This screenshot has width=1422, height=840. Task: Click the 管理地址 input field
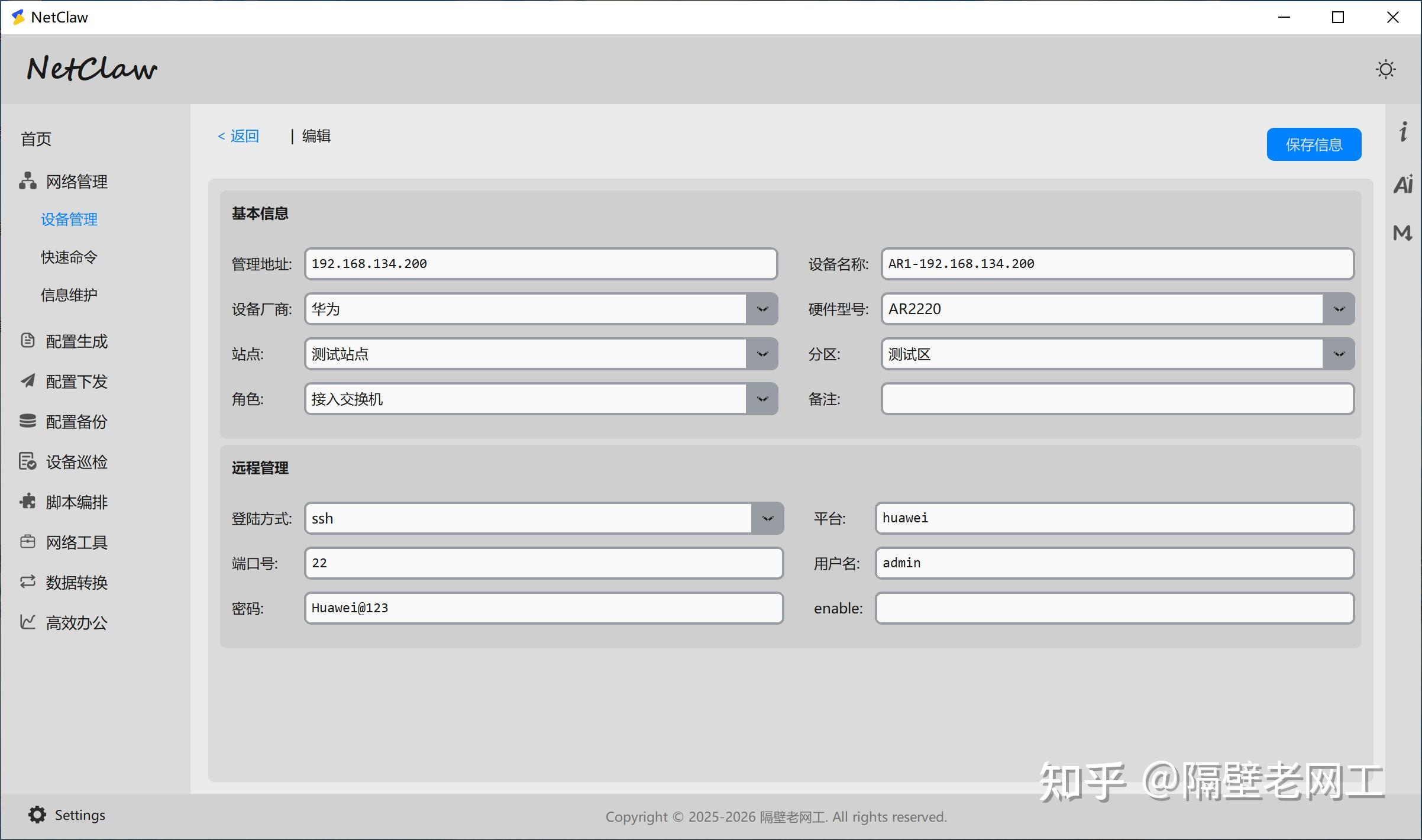(541, 264)
